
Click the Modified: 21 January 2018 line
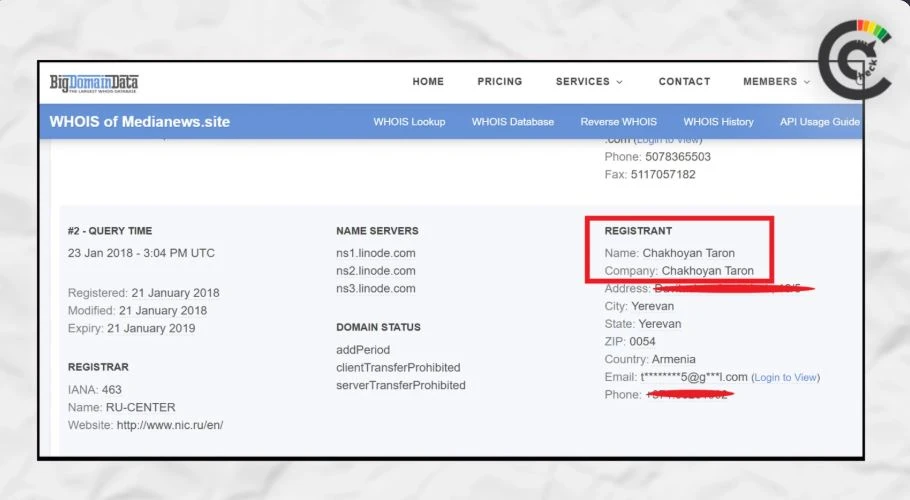137,311
